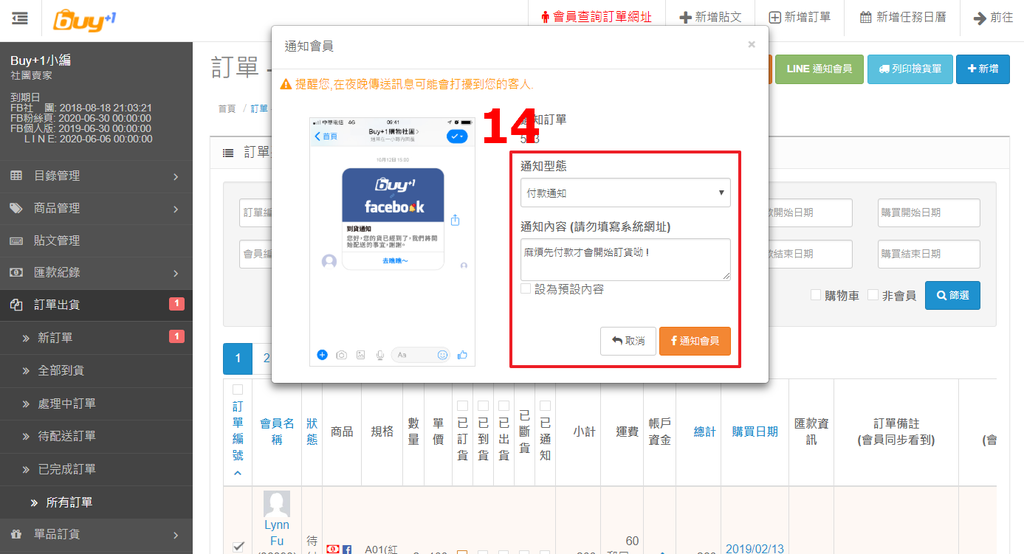1024x554 pixels.
Task: Check the 非會員 filter checkbox
Action: click(x=873, y=295)
